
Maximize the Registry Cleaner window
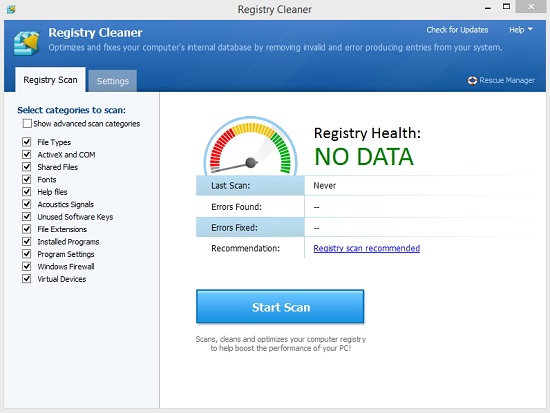(x=506, y=7)
